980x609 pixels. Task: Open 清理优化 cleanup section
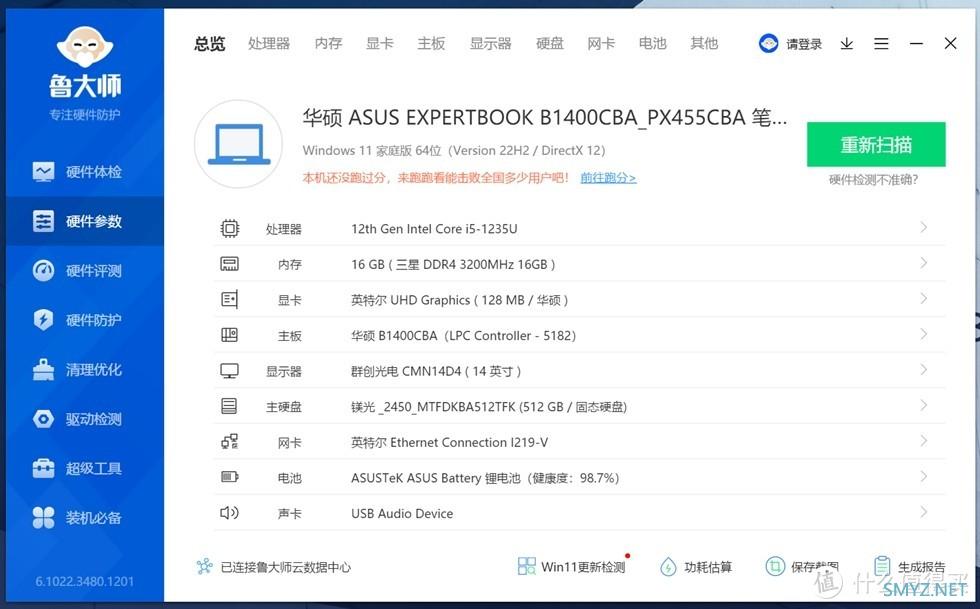pos(84,370)
